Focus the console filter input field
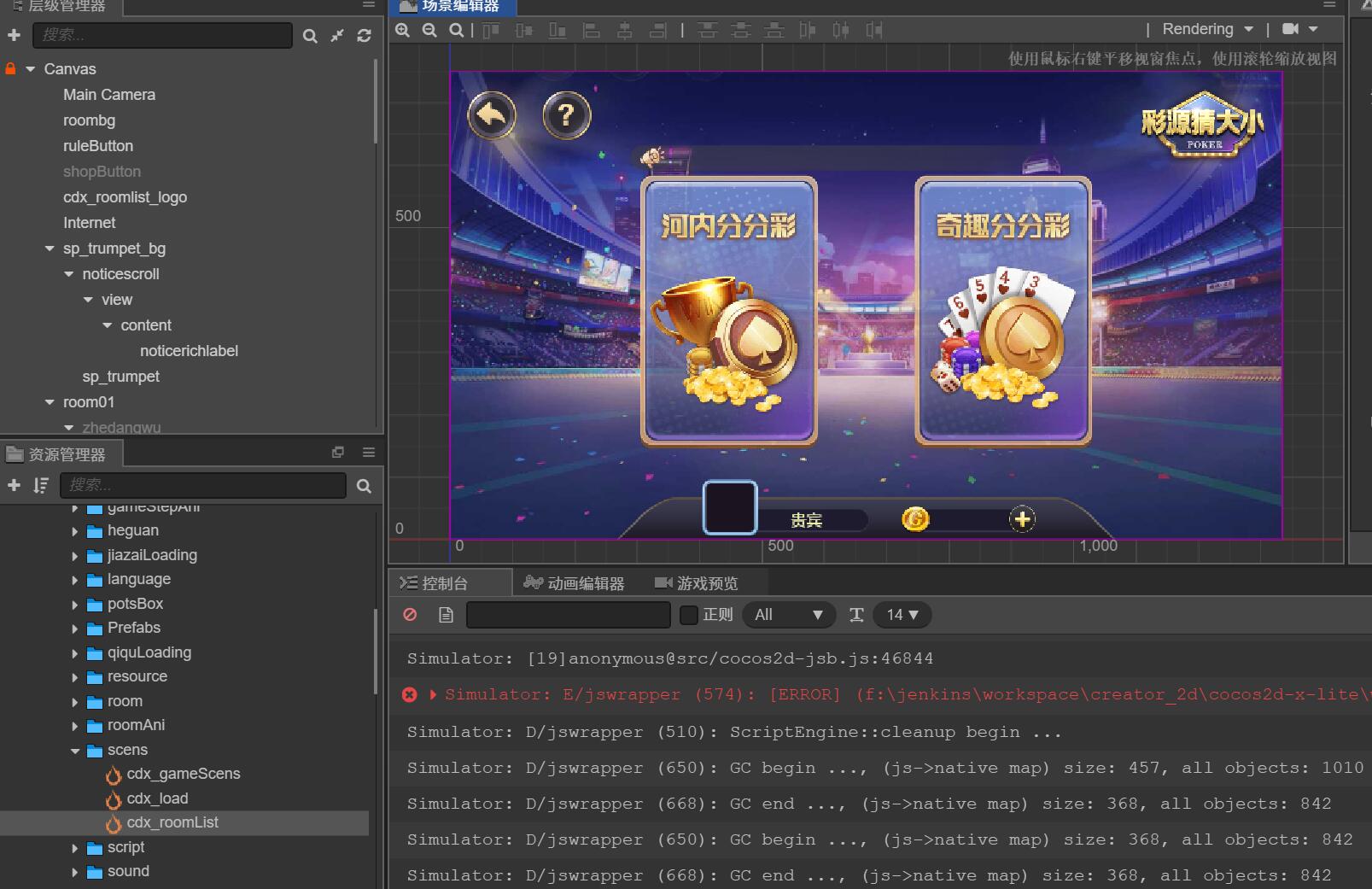The width and height of the screenshot is (1372, 889). pyautogui.click(x=569, y=615)
